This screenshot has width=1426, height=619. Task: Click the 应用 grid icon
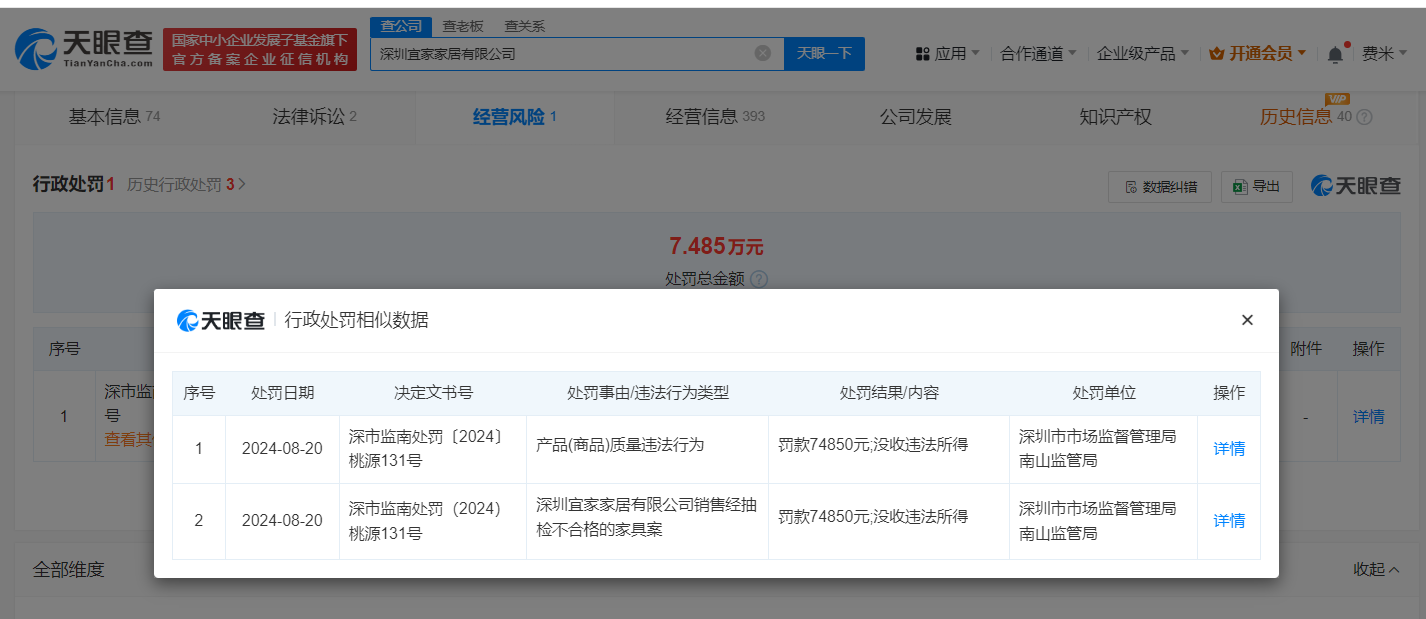coord(922,54)
